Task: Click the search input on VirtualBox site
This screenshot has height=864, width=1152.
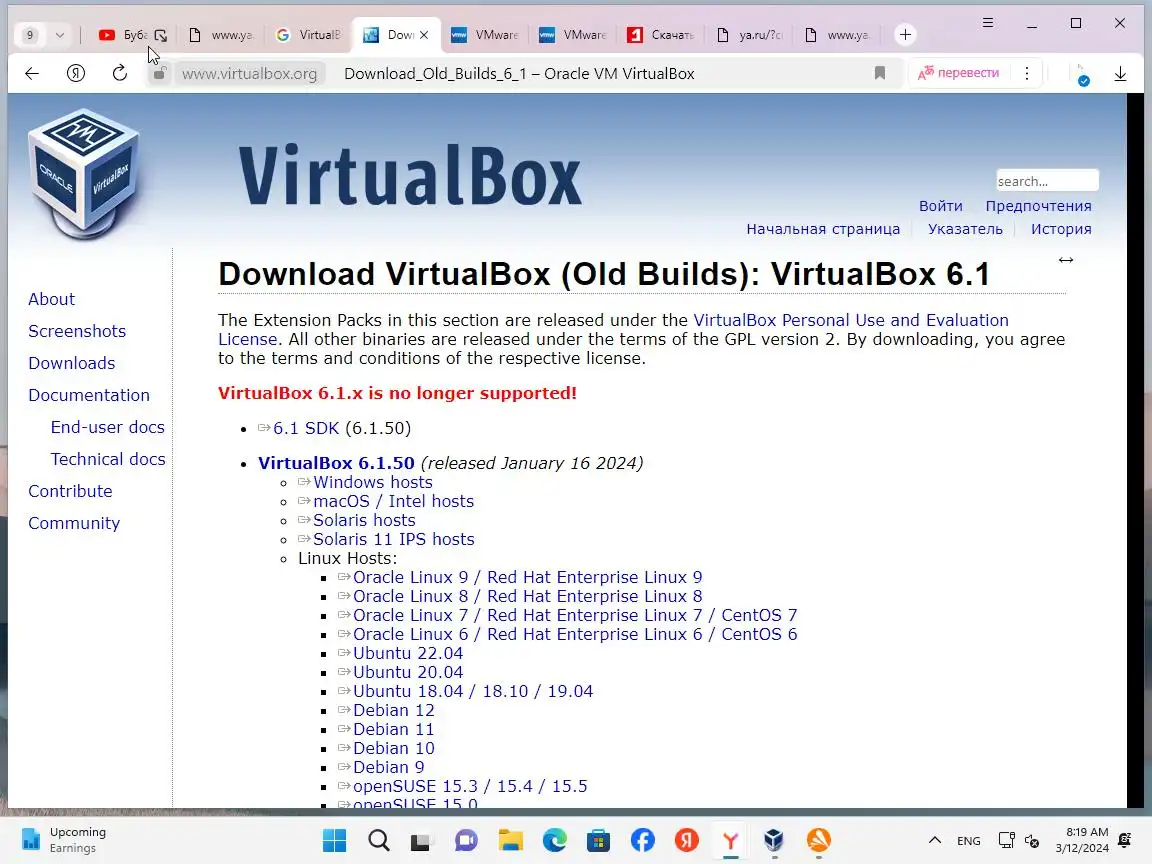Action: pyautogui.click(x=1047, y=181)
